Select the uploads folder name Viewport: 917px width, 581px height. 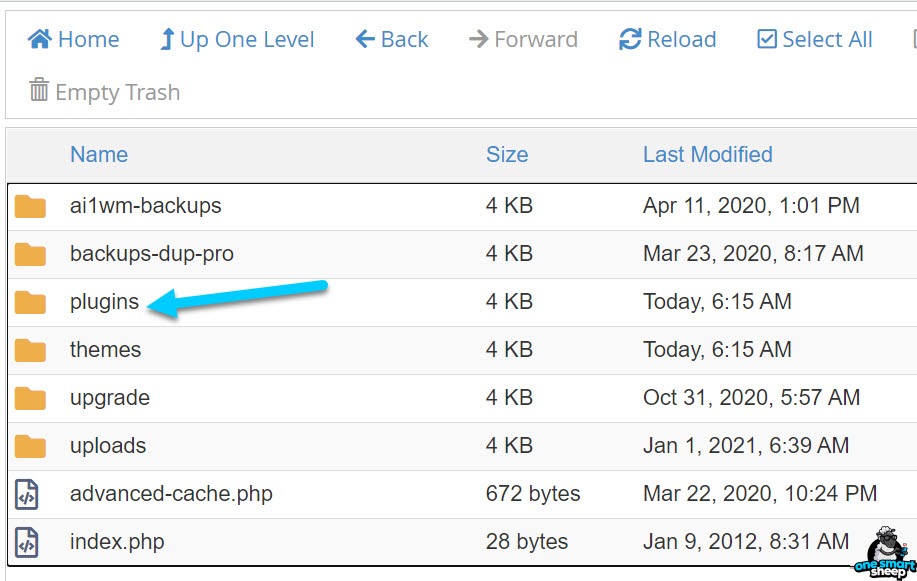pyautogui.click(x=108, y=446)
